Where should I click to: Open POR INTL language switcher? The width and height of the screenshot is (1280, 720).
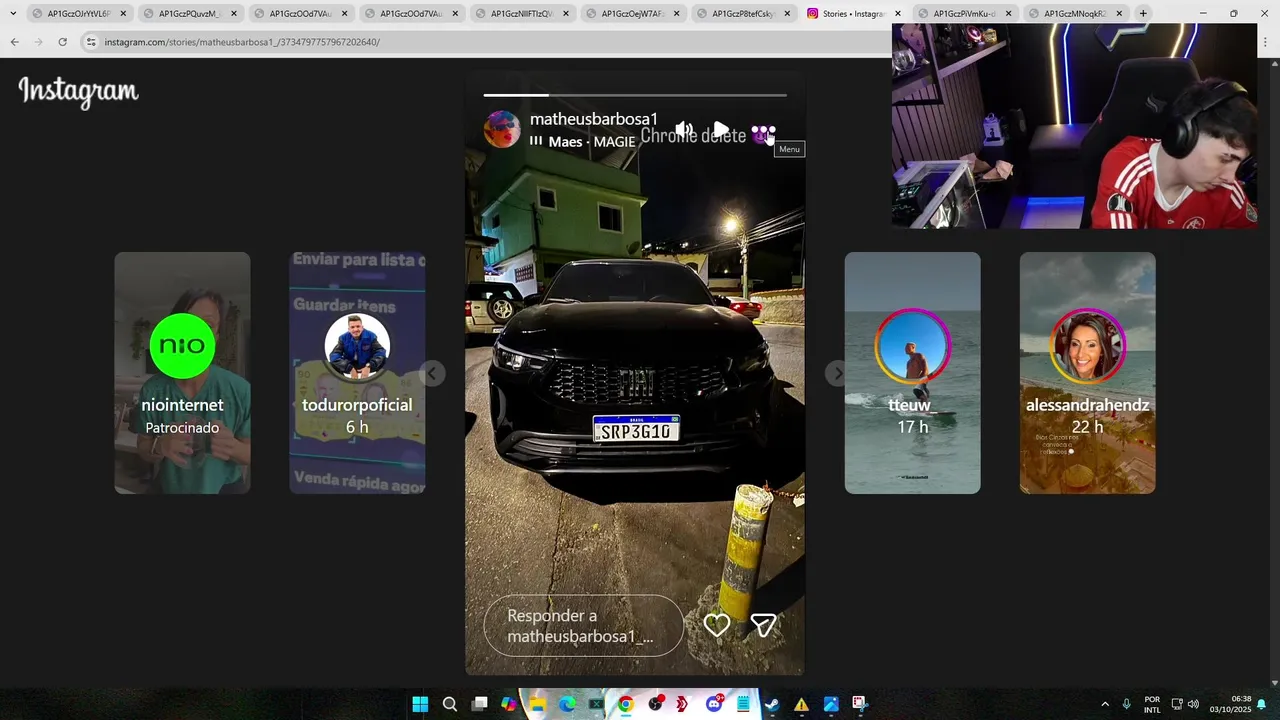[1152, 704]
